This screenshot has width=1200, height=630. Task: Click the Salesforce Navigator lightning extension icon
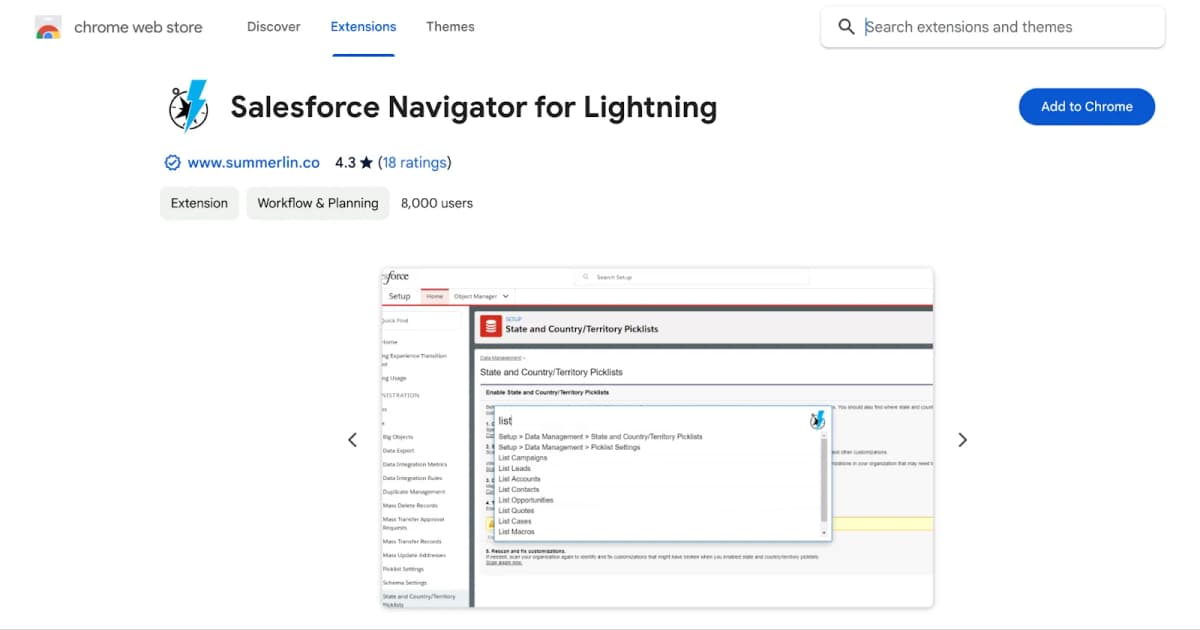(x=189, y=106)
